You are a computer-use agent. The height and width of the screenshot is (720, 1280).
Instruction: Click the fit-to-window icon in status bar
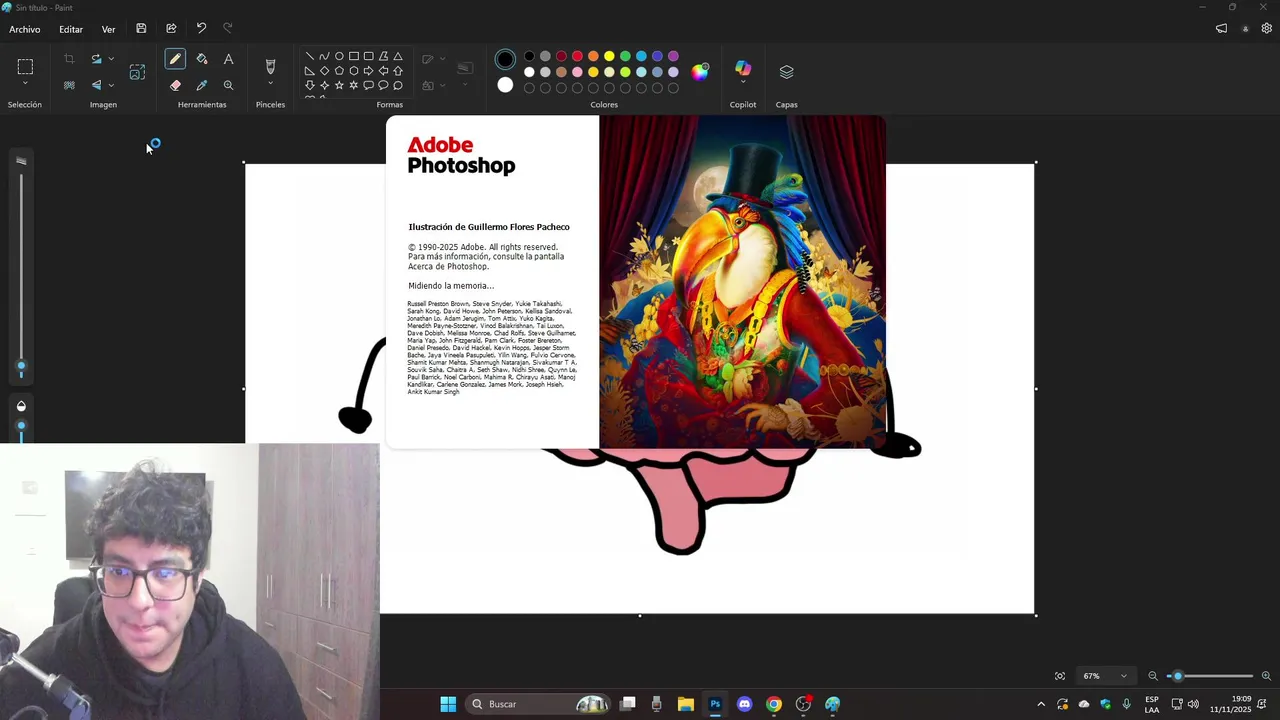tap(1060, 676)
